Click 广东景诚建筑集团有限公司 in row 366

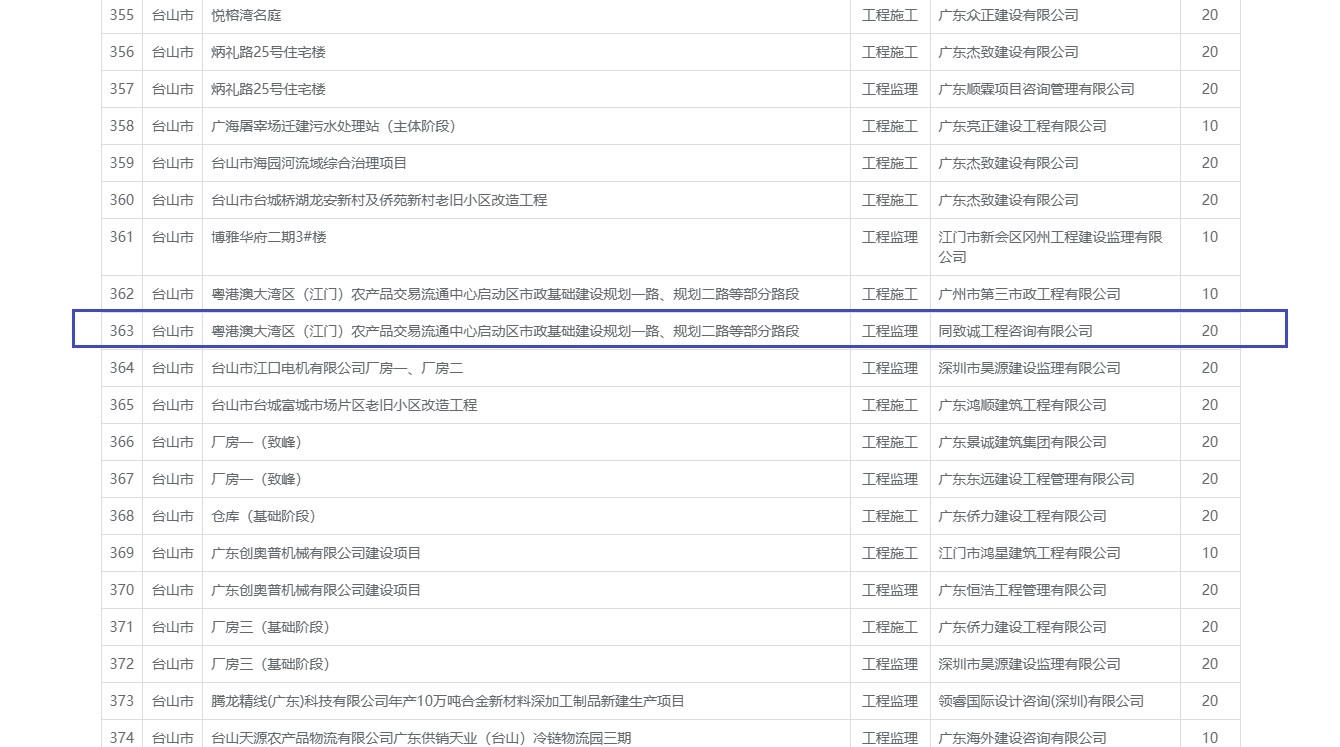click(1022, 442)
